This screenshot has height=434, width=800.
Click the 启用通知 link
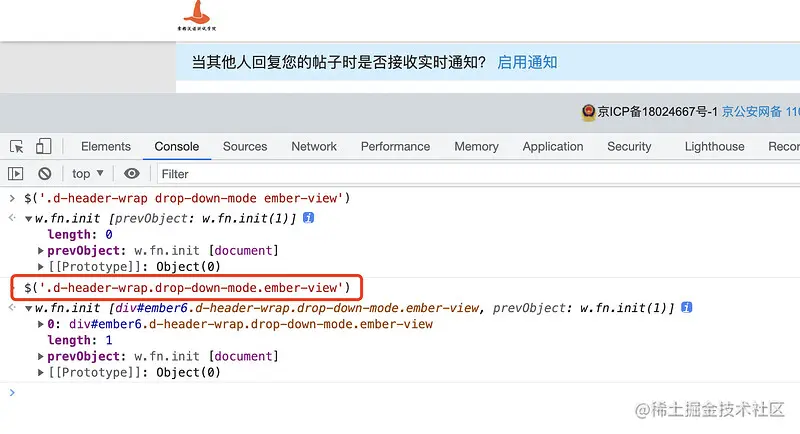point(527,62)
